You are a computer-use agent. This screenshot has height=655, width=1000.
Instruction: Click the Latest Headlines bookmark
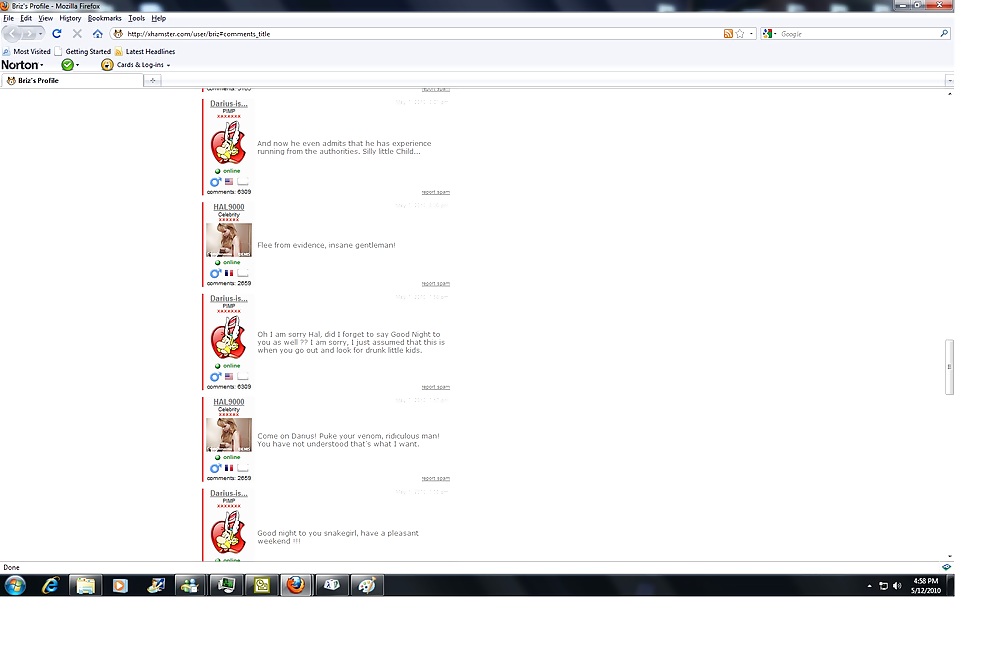(x=149, y=51)
